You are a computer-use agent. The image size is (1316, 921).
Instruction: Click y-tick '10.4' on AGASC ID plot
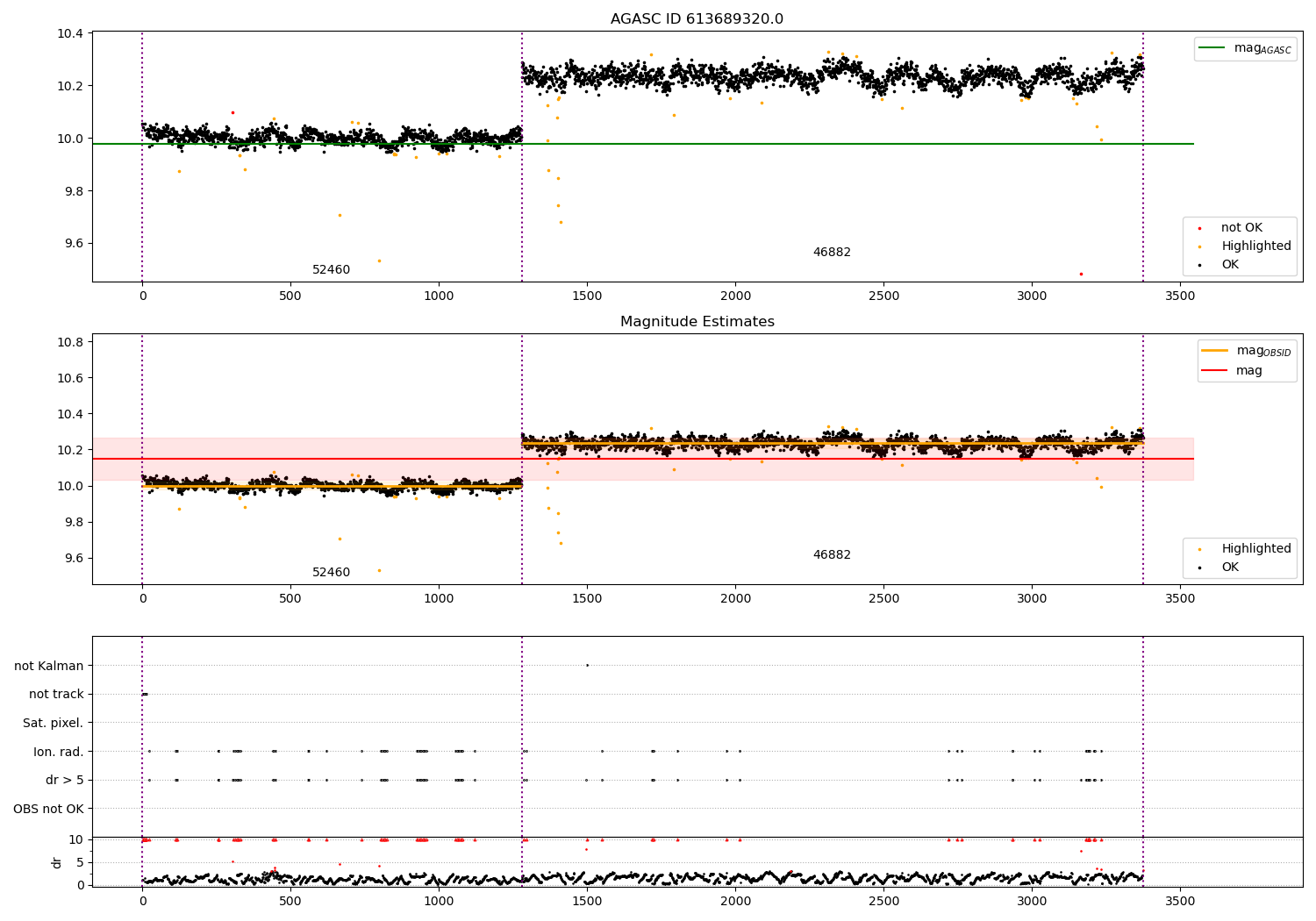(69, 33)
